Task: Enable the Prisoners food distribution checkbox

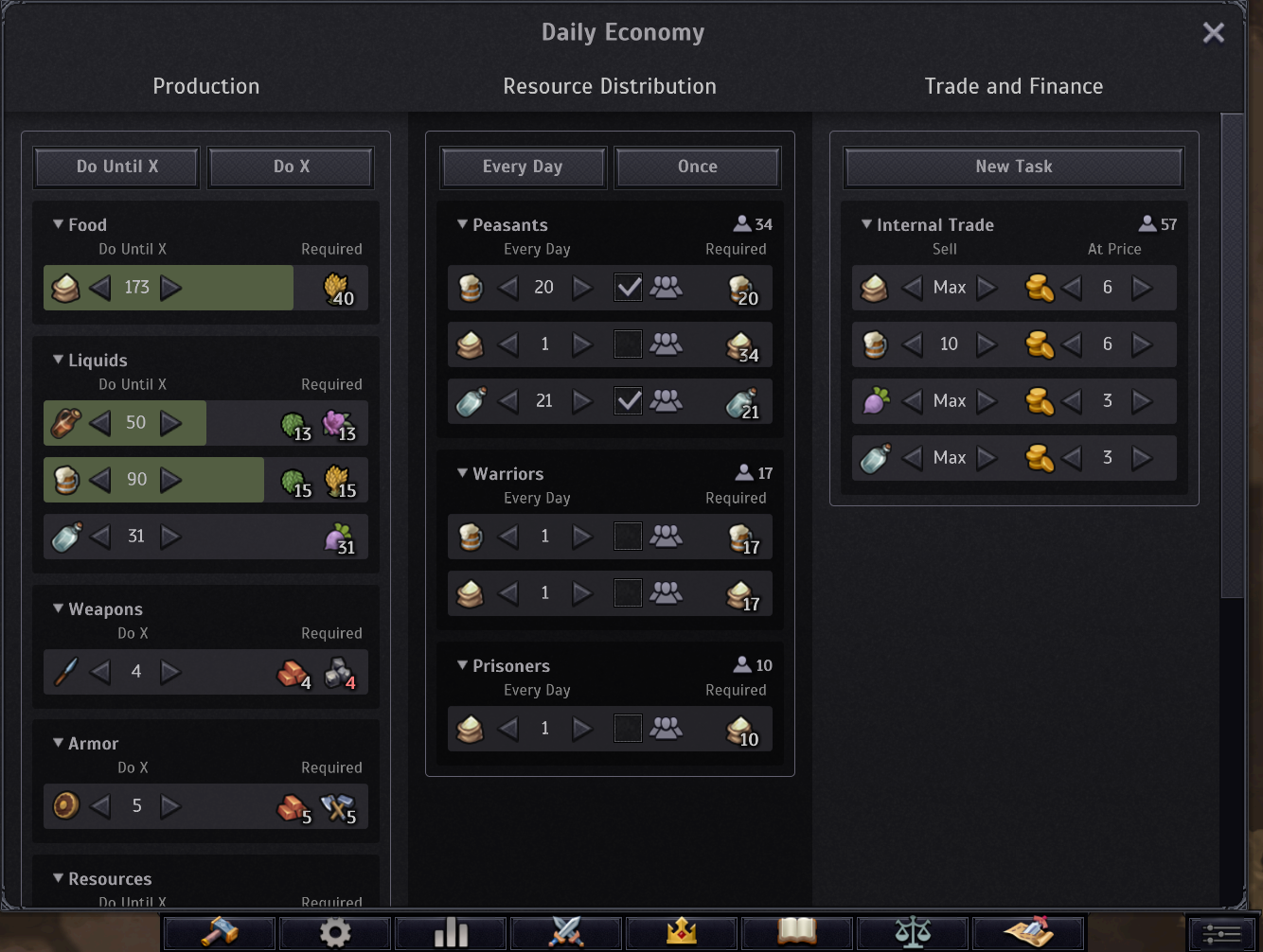Action: point(628,729)
